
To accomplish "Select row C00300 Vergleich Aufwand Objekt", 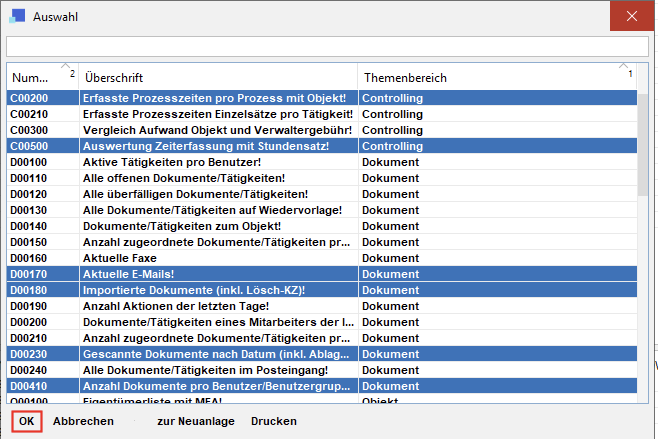I will pyautogui.click(x=217, y=130).
